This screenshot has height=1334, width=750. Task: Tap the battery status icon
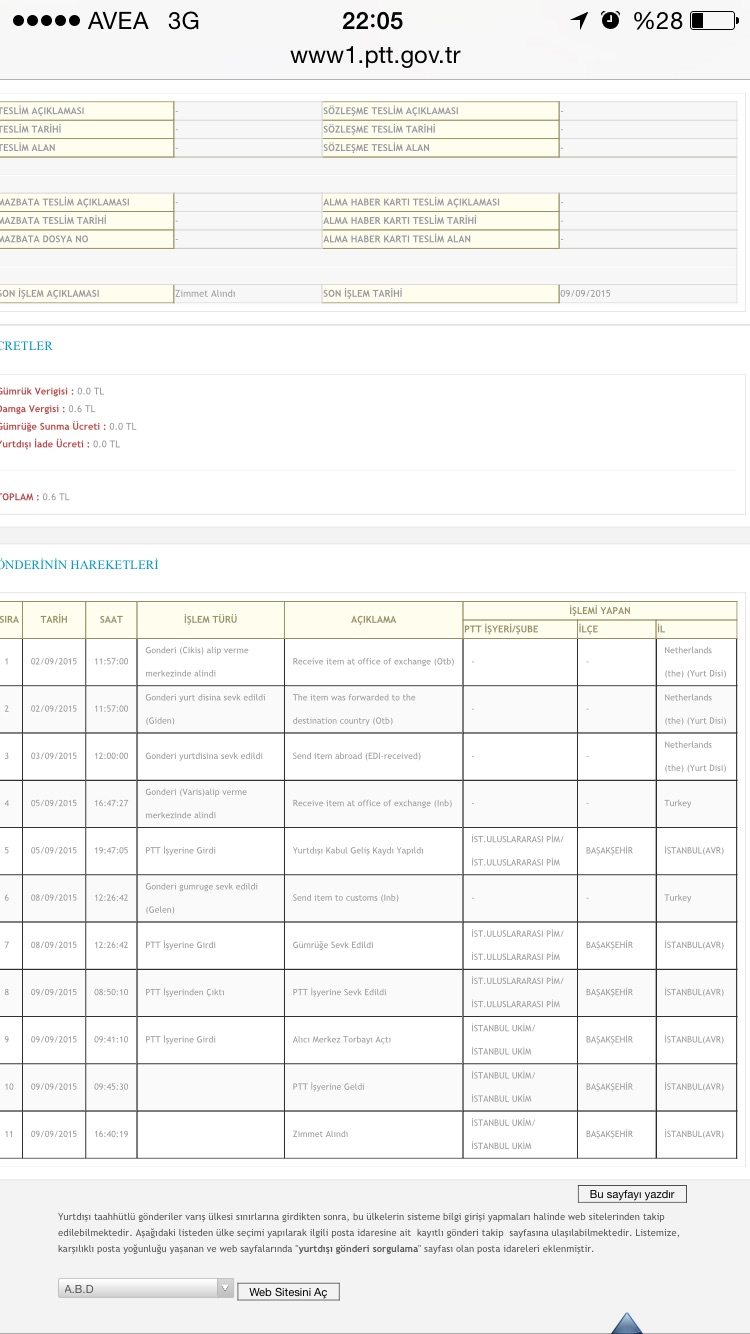coord(712,20)
